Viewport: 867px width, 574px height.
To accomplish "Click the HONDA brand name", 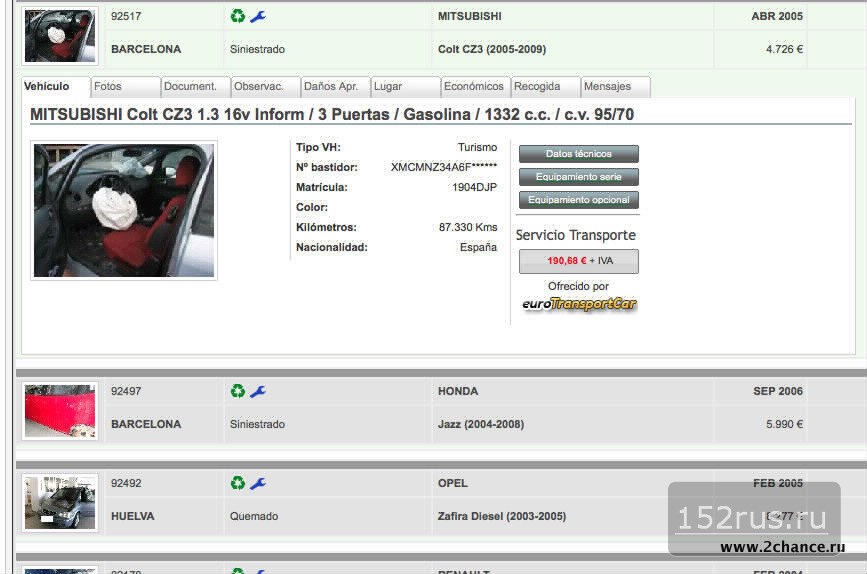I will (x=458, y=391).
